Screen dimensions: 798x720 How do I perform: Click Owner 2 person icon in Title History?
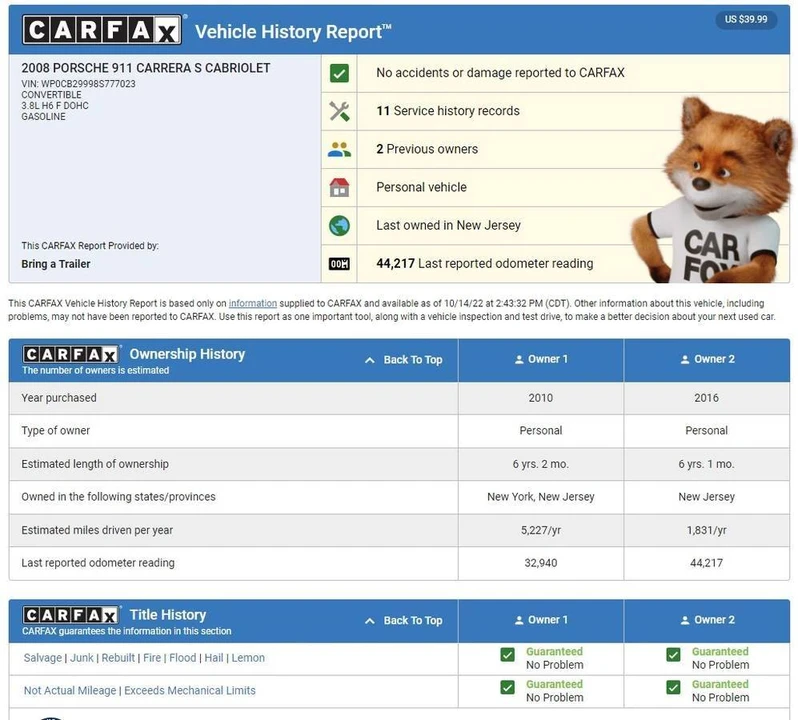coord(685,620)
